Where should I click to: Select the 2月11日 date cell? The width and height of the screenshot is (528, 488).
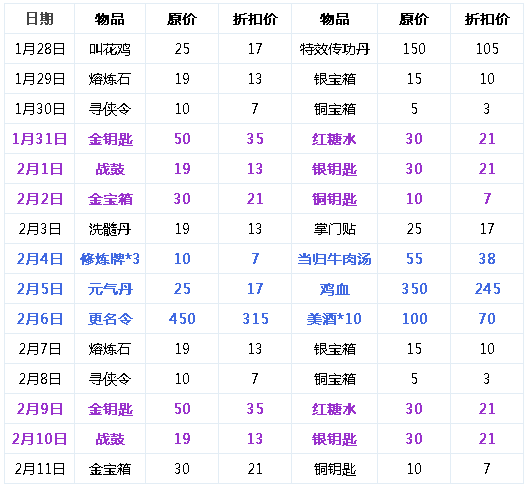pos(39,468)
